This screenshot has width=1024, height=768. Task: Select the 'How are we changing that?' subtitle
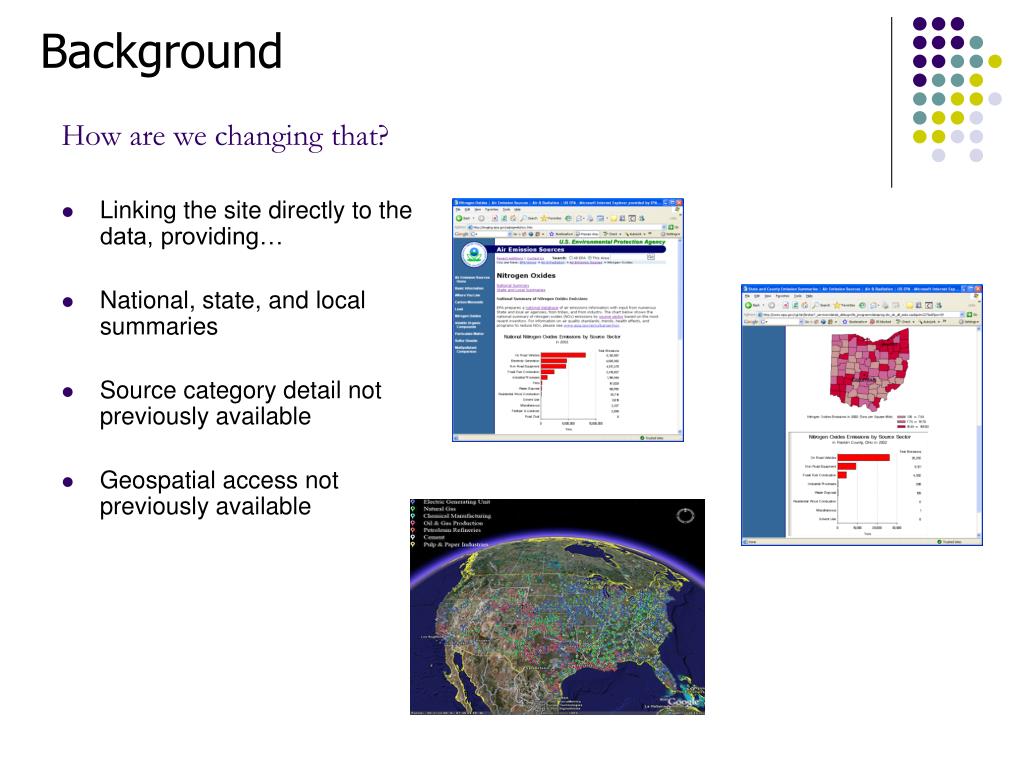(x=225, y=136)
